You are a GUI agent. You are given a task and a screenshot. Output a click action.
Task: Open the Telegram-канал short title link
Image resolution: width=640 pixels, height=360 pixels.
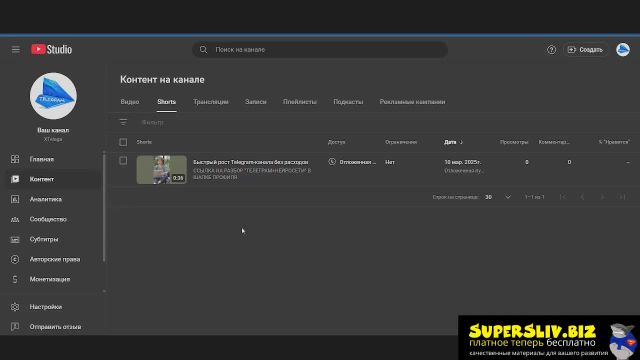pos(251,162)
